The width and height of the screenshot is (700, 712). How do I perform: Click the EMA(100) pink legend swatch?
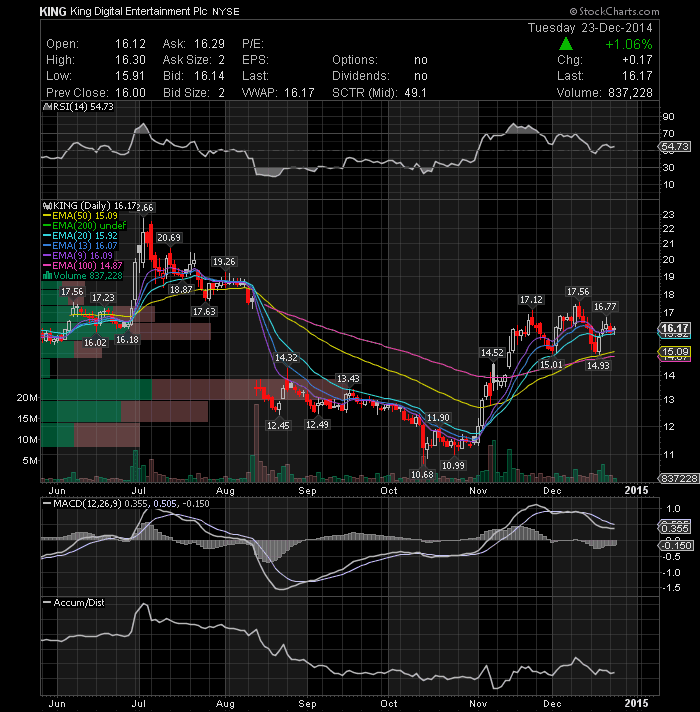tap(47, 266)
